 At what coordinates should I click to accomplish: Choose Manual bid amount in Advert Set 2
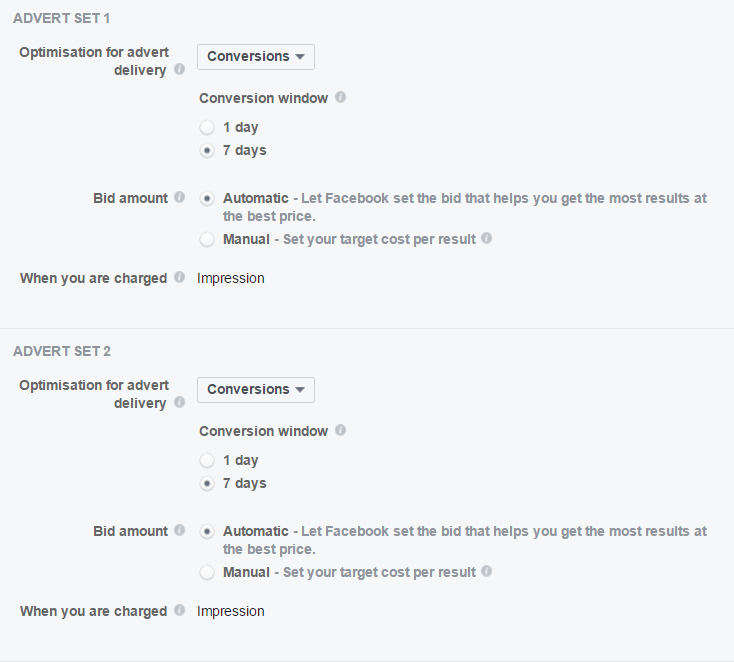[x=207, y=572]
